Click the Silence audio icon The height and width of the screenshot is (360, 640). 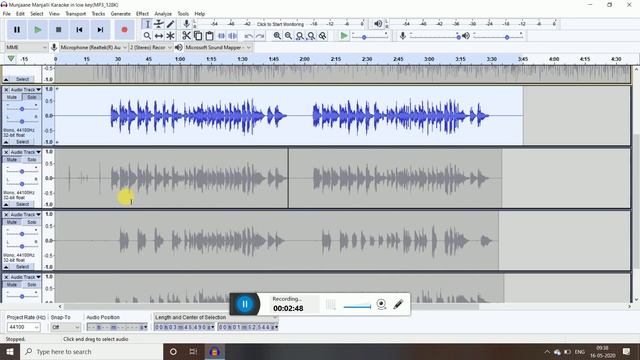click(233, 36)
